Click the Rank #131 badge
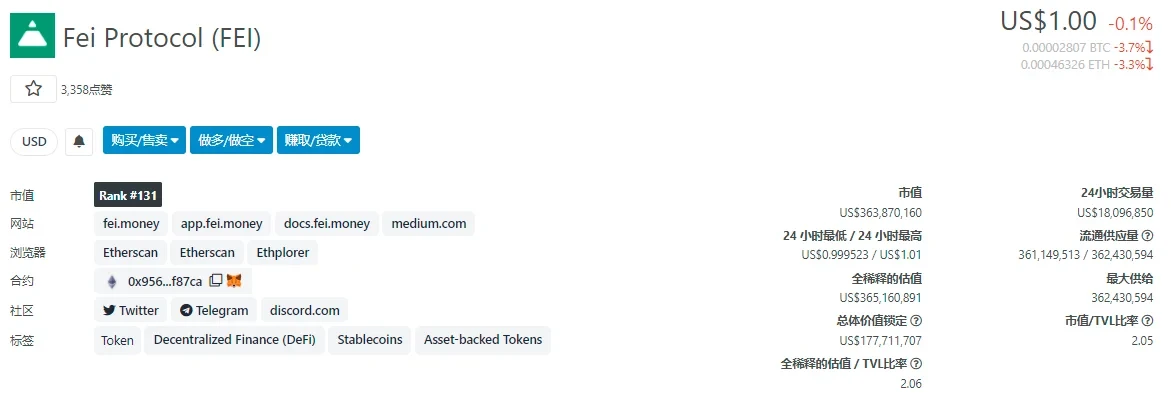This screenshot has height=400, width=1171. click(x=128, y=195)
